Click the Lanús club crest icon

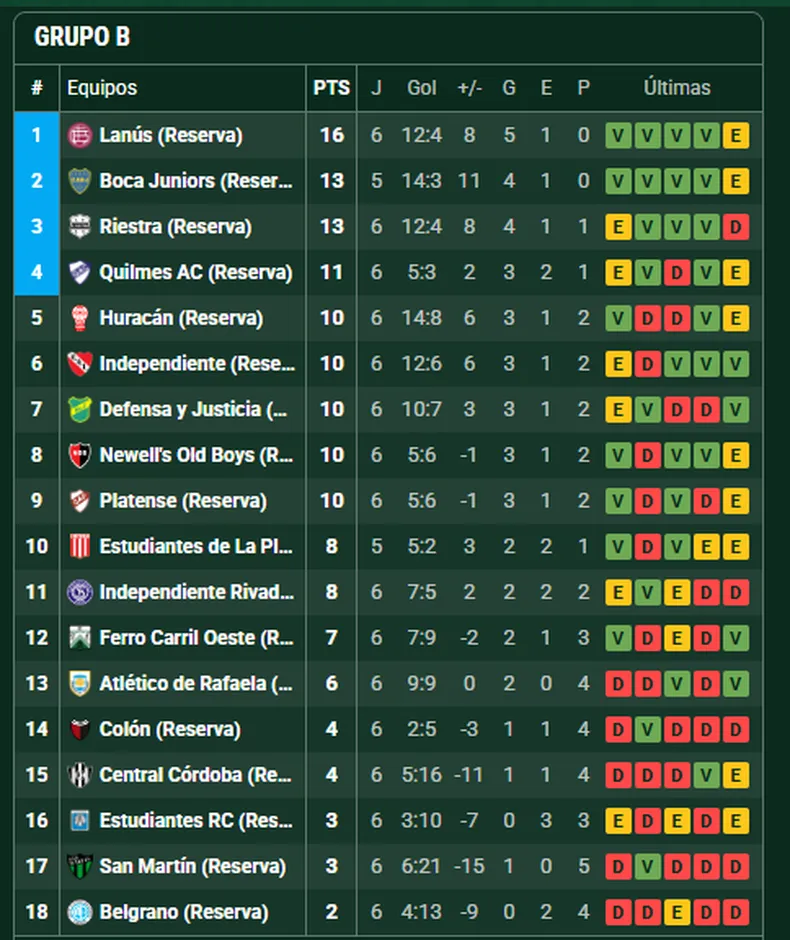pos(80,135)
